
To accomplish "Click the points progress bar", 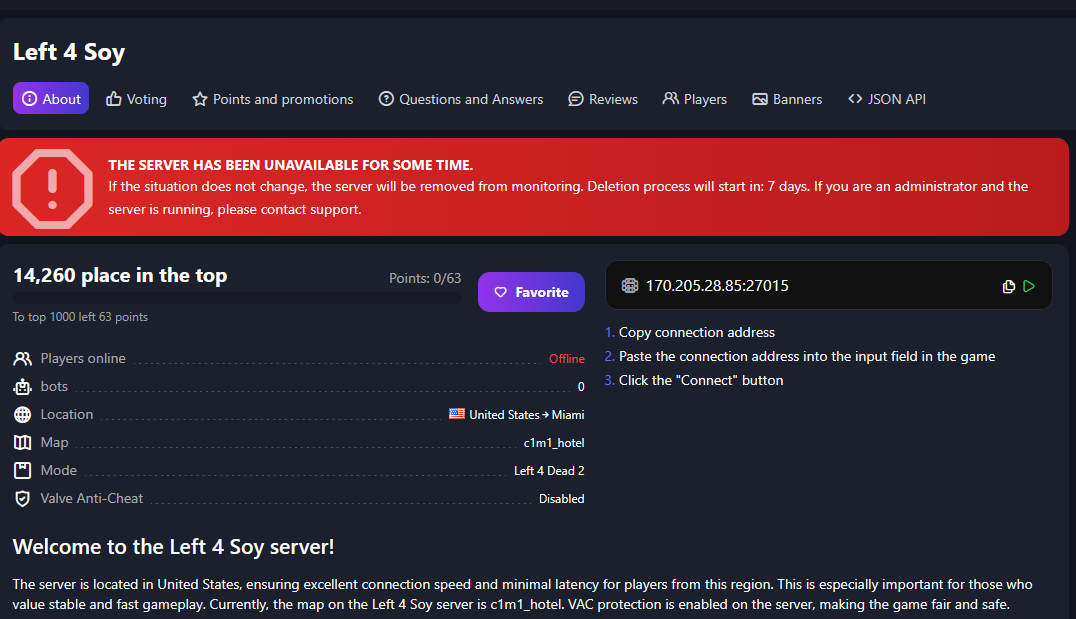I will 237,298.
